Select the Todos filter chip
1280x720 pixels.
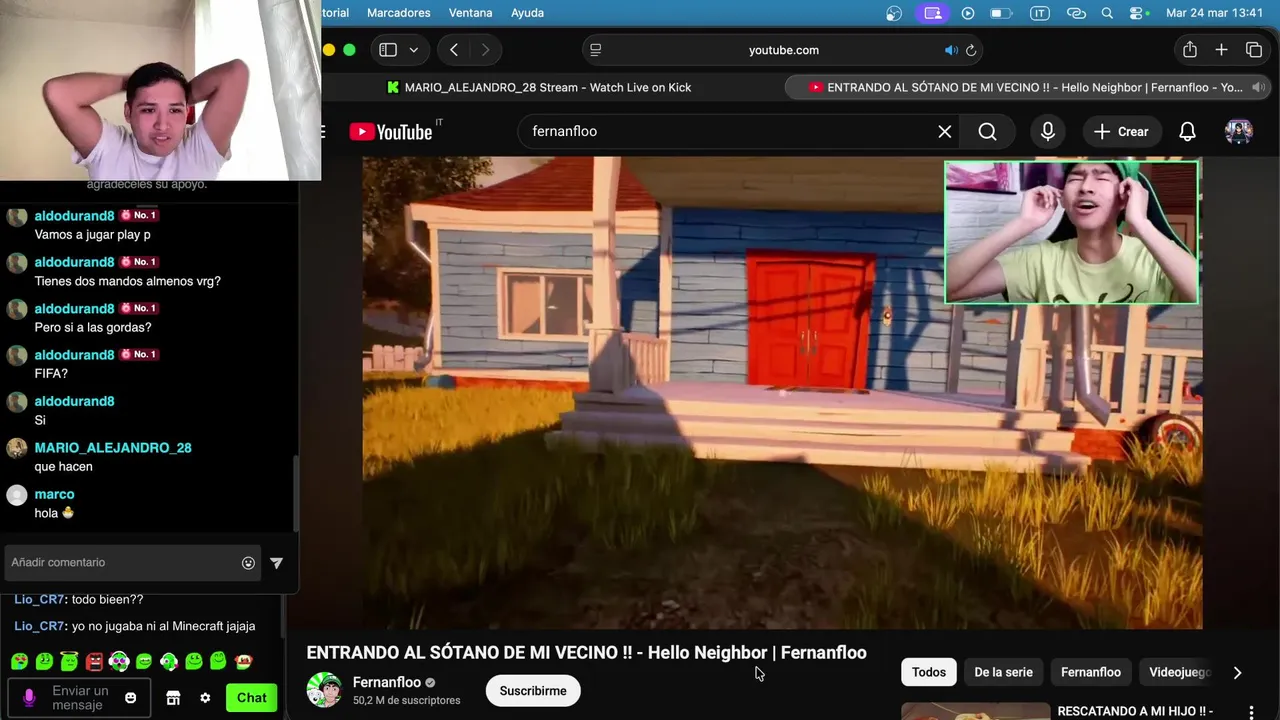(x=928, y=672)
